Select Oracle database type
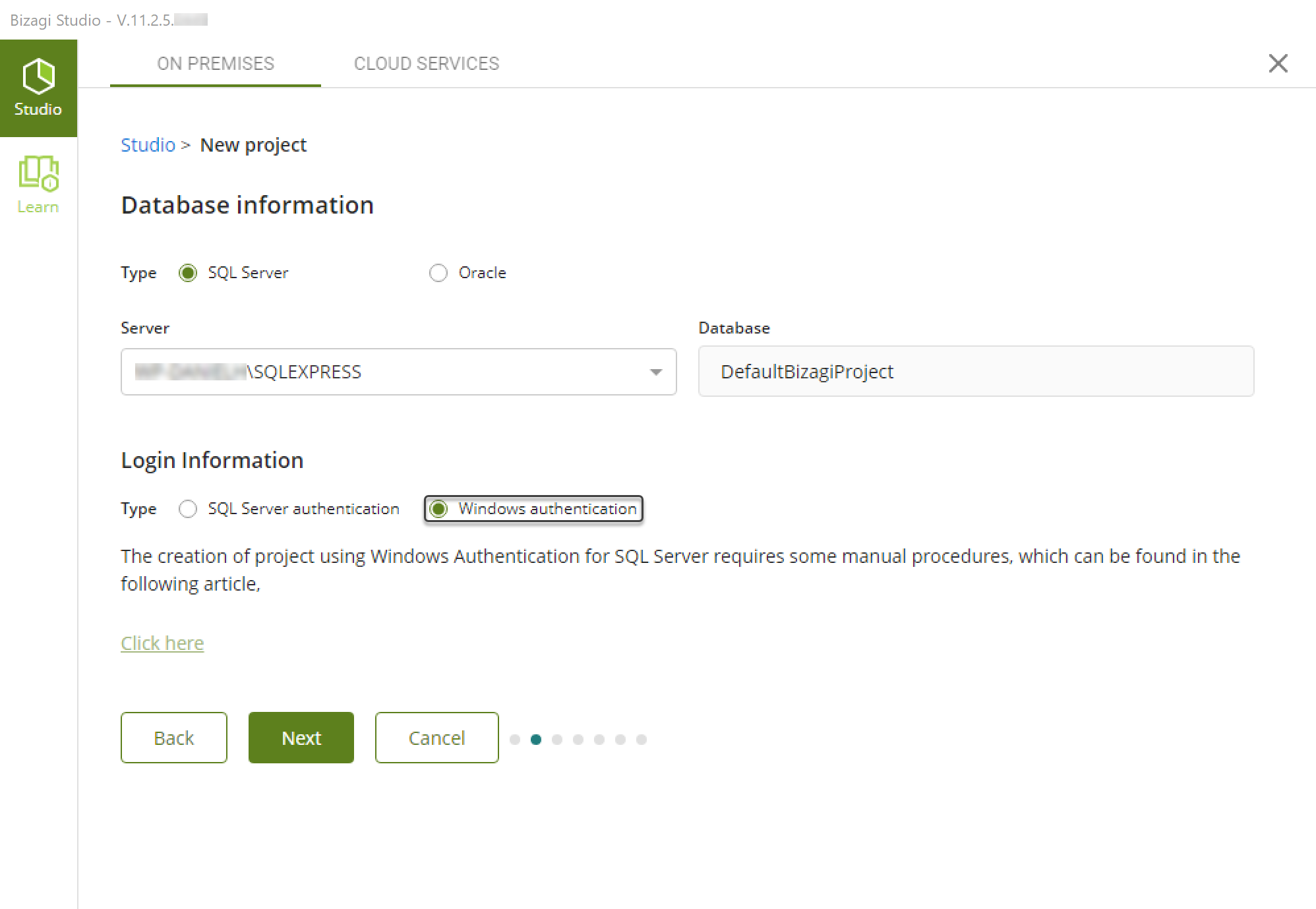The image size is (1316, 909). pyautogui.click(x=438, y=273)
